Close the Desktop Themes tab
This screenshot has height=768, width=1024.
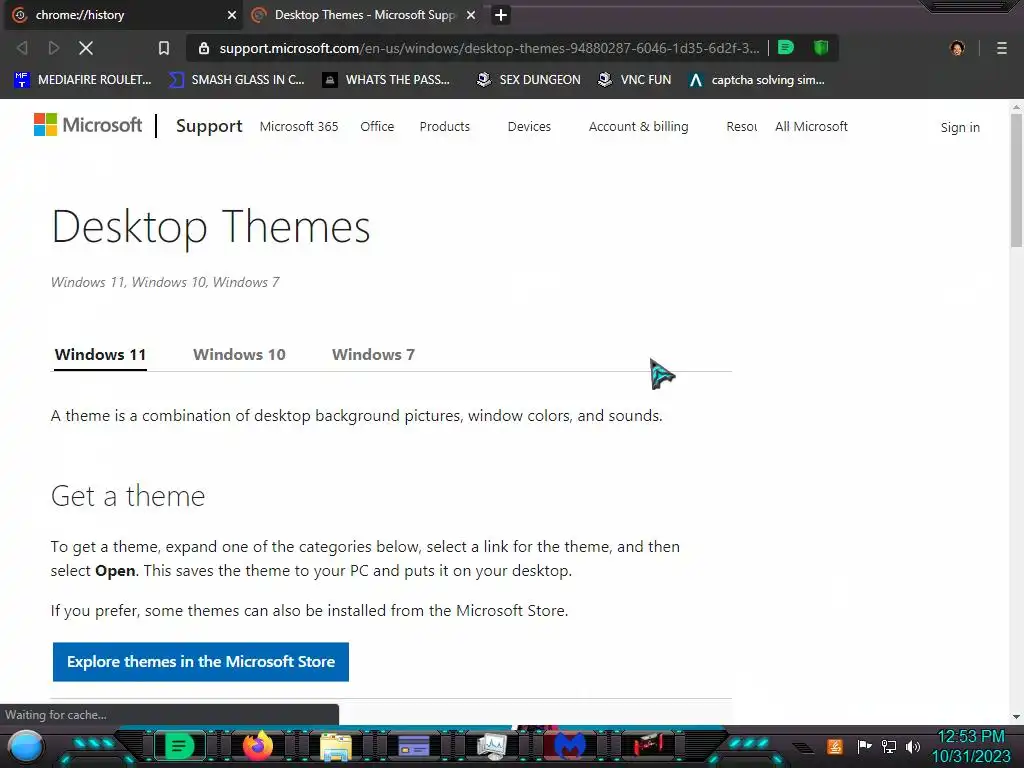[471, 15]
